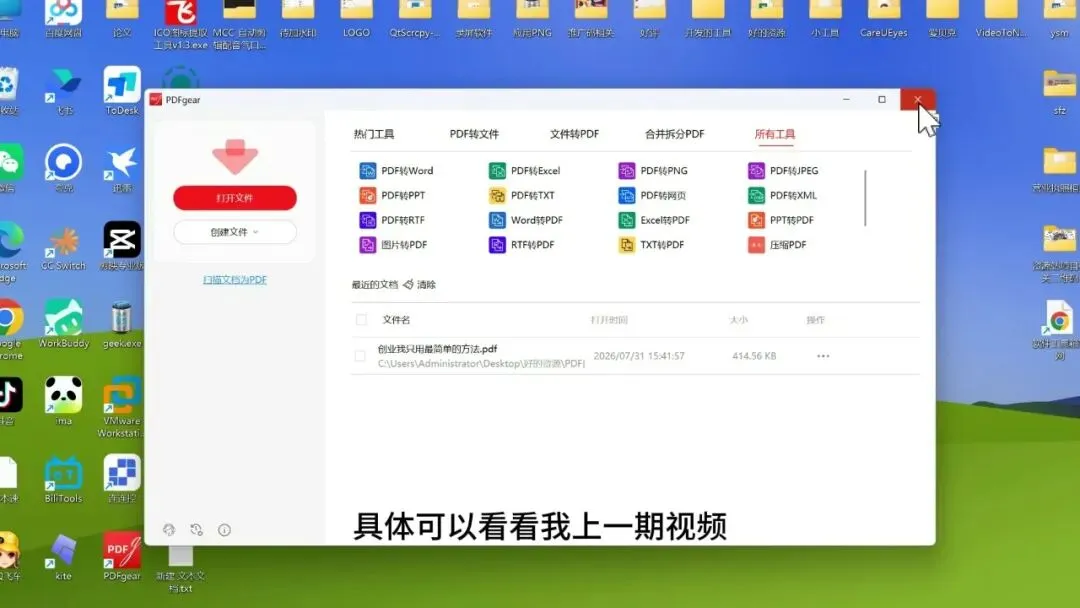The height and width of the screenshot is (608, 1080).
Task: Click the 414.56 KB size value
Action: coord(754,356)
